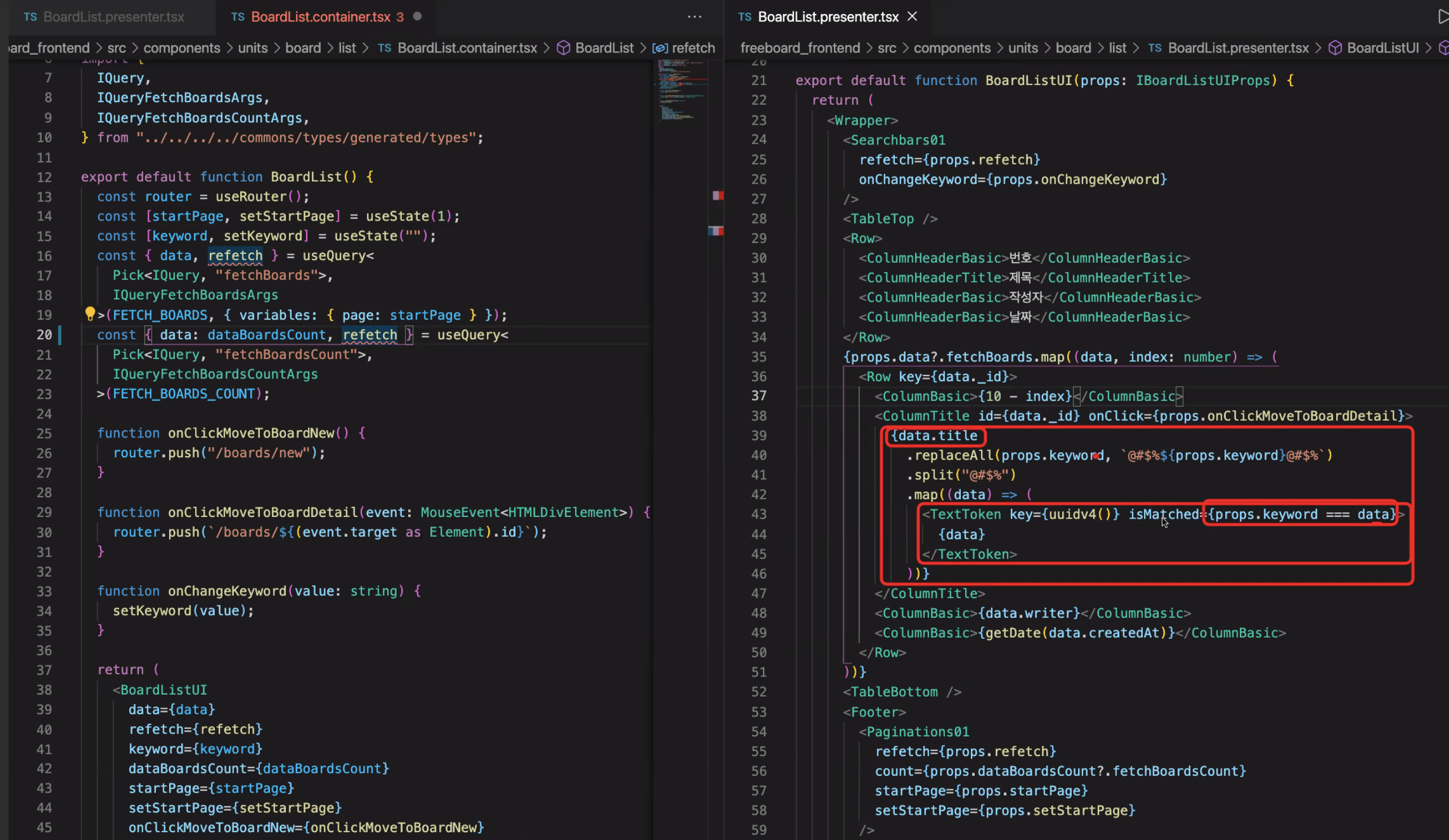Click line number 37 in right editor gutter
The width and height of the screenshot is (1449, 840).
click(758, 396)
